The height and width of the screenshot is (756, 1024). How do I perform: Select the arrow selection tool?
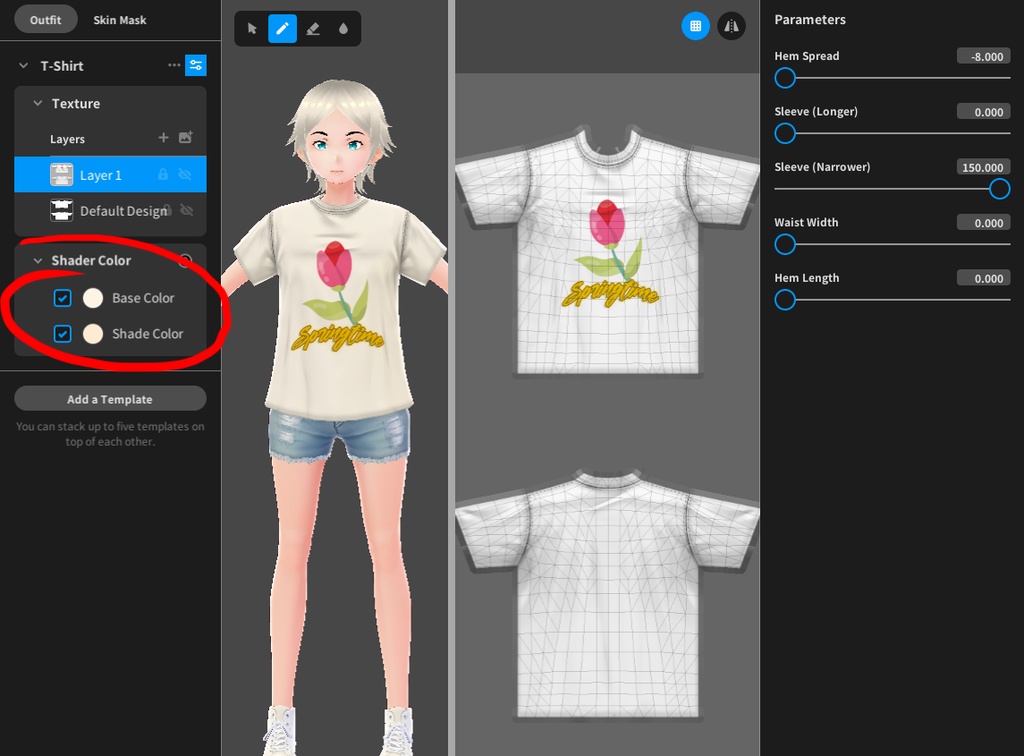coord(252,28)
